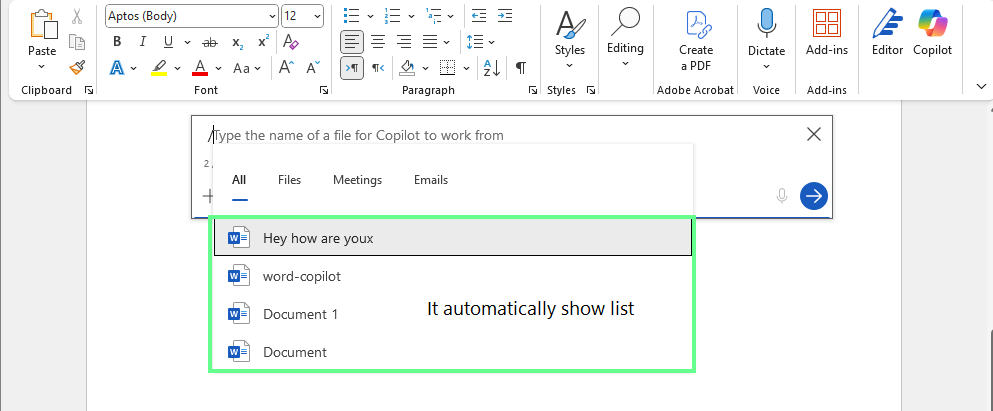Screen dimensions: 993x411
Task: Click the microphone icon in Copilot box
Action: coord(782,196)
